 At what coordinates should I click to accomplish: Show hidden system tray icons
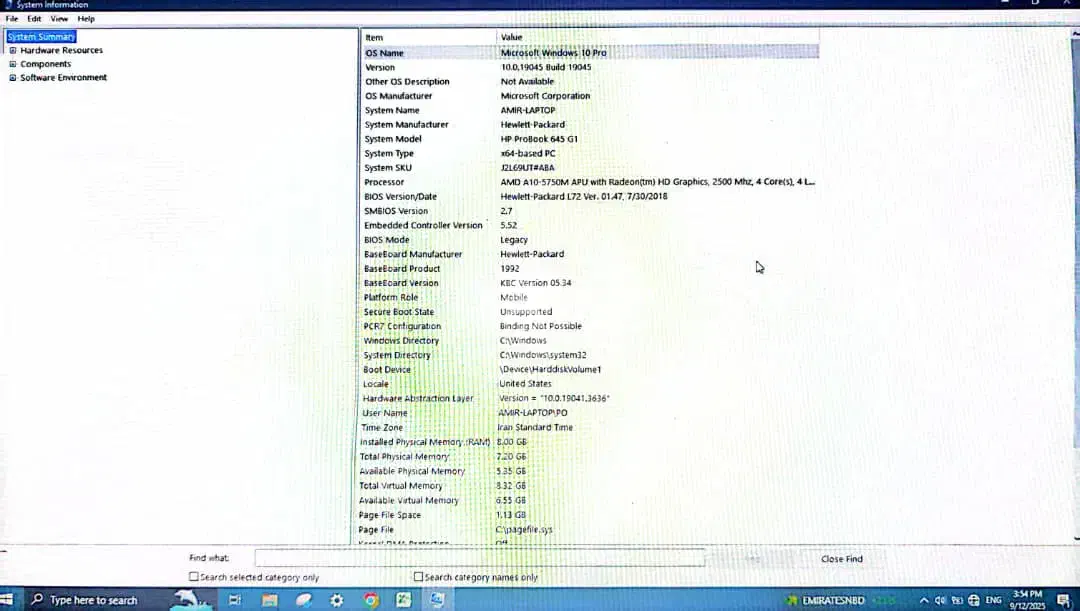tap(924, 600)
